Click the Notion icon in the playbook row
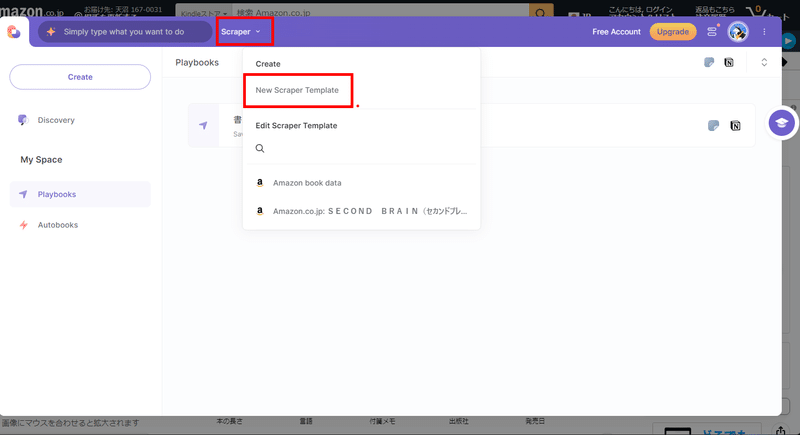 (x=735, y=125)
